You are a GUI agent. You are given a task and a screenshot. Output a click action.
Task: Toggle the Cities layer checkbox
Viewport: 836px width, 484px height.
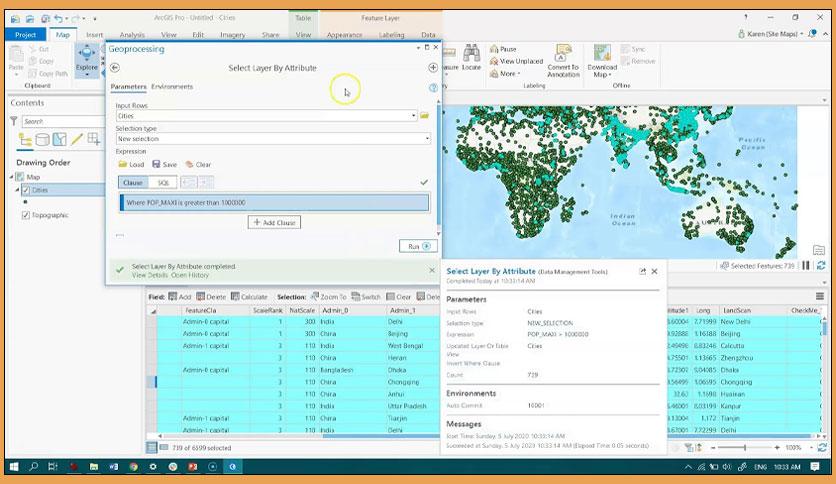(x=26, y=190)
